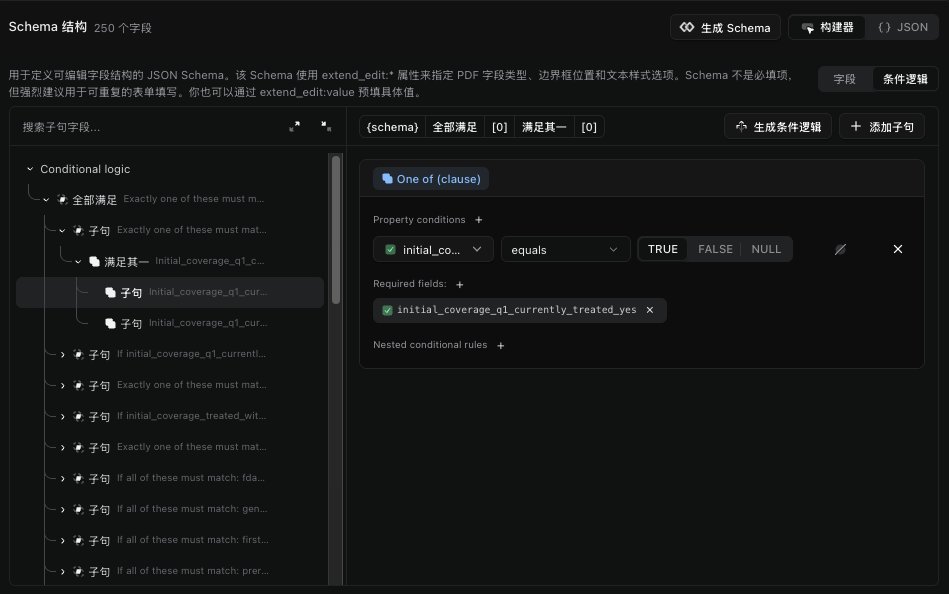
Task: Remove the property condition with X
Action: pos(898,249)
